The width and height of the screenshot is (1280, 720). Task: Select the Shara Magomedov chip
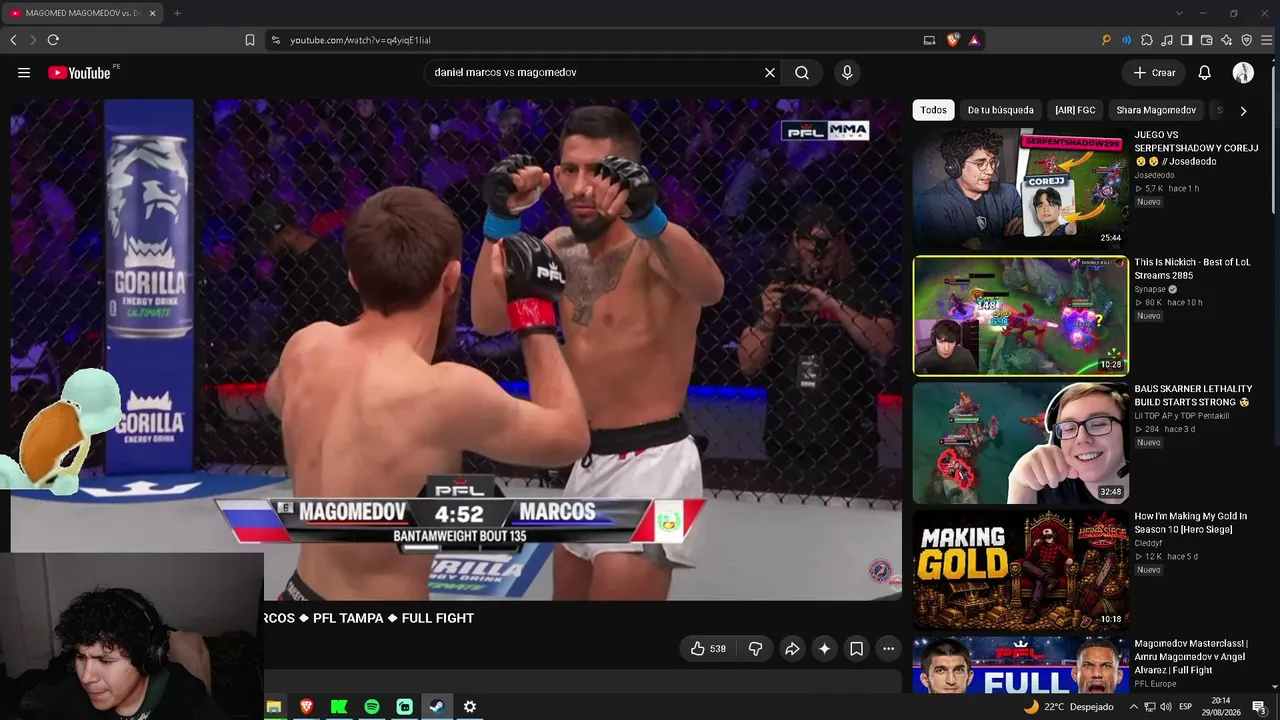[1156, 110]
